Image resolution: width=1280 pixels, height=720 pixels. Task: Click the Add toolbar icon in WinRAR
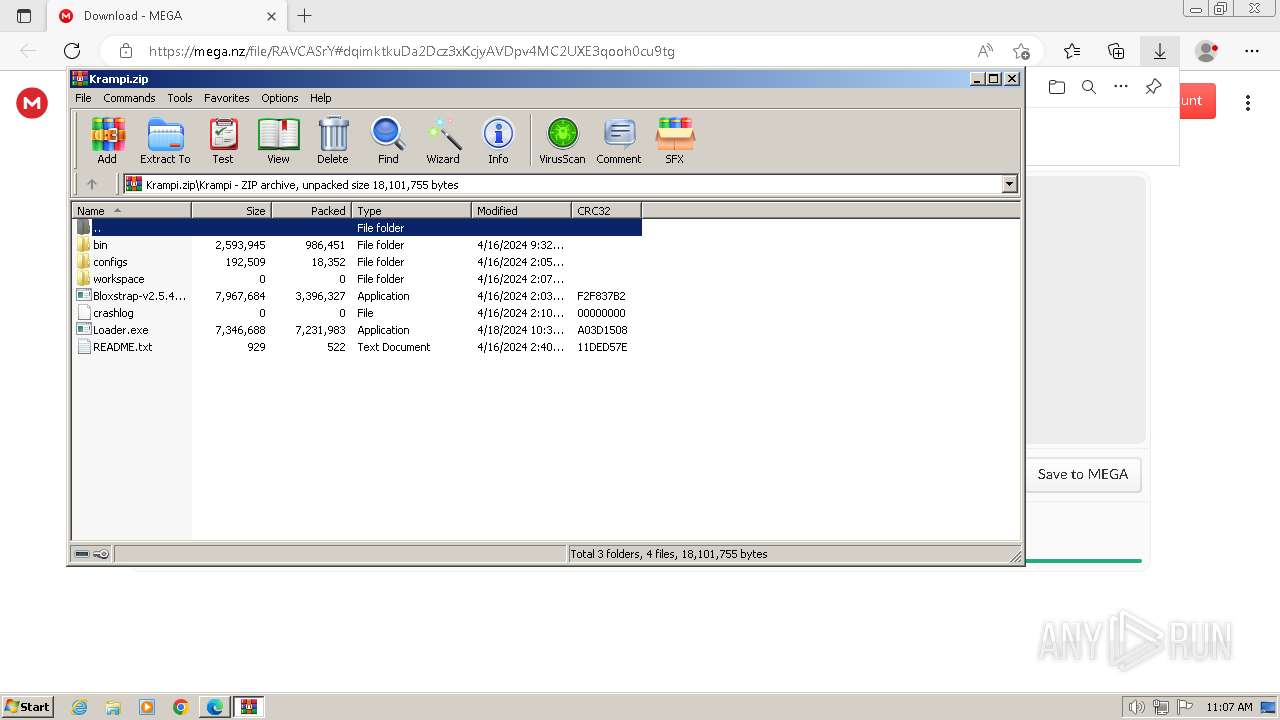[107, 140]
